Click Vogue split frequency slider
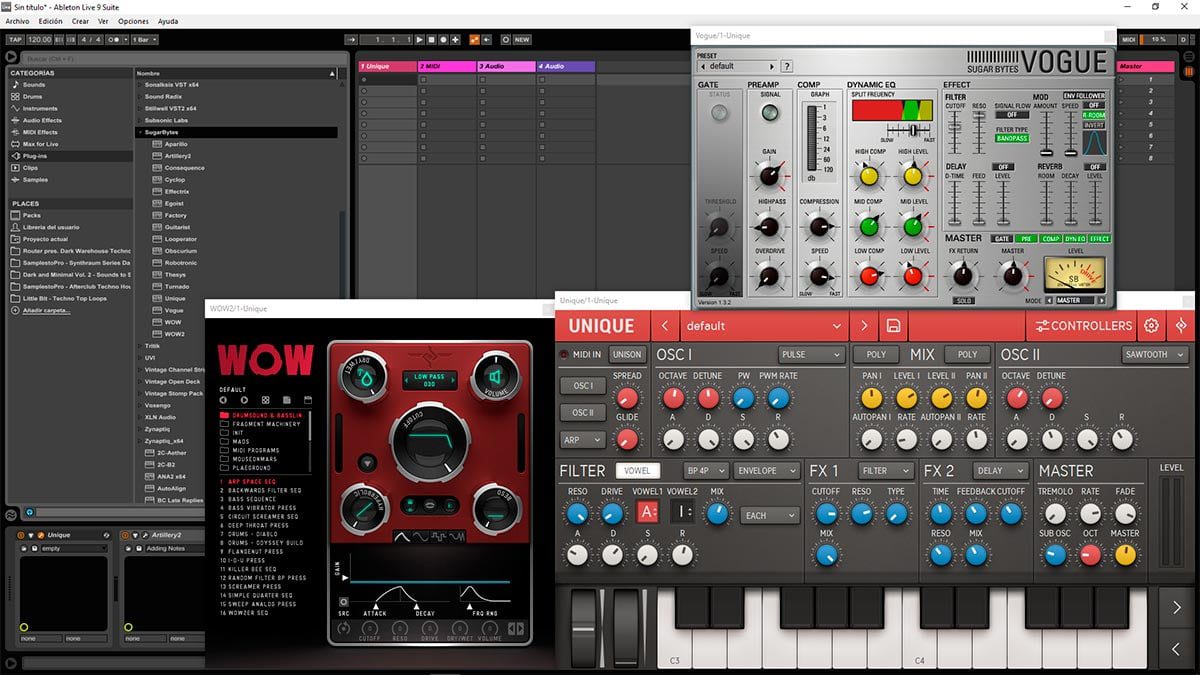This screenshot has height=675, width=1200. pyautogui.click(x=913, y=131)
